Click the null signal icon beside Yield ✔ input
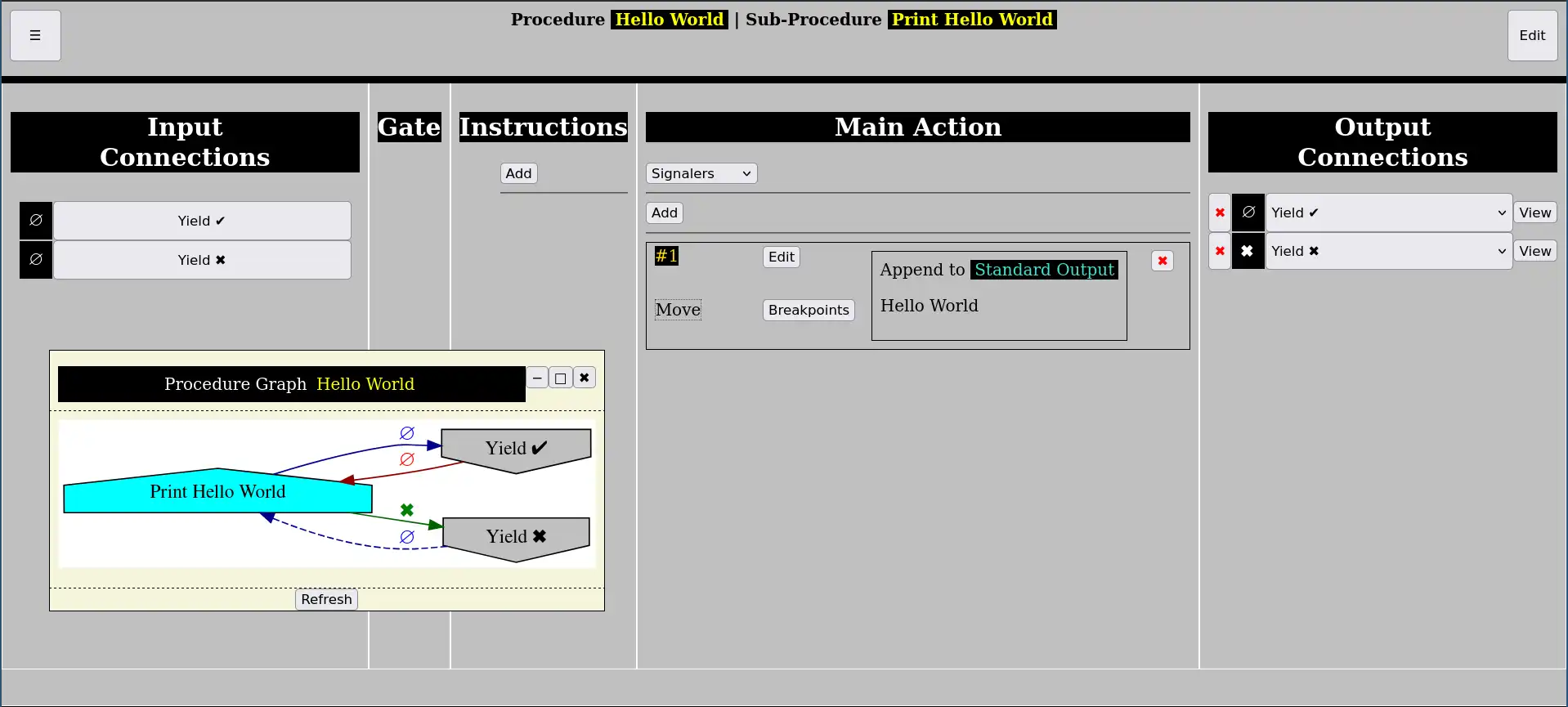The height and width of the screenshot is (707, 1568). (36, 221)
